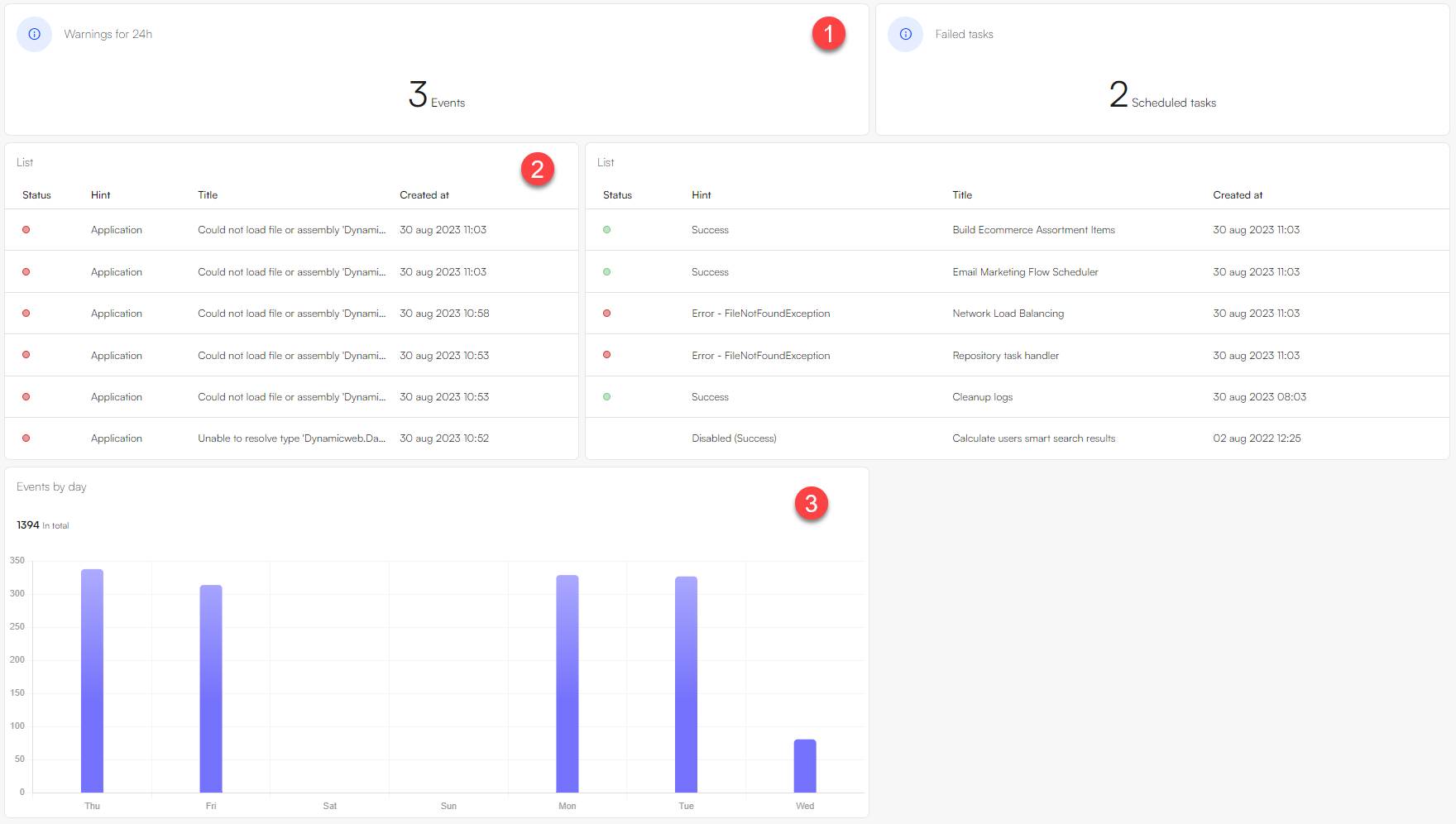Click red status dot for 10:58 event row
The height and width of the screenshot is (824, 1456).
tap(26, 313)
